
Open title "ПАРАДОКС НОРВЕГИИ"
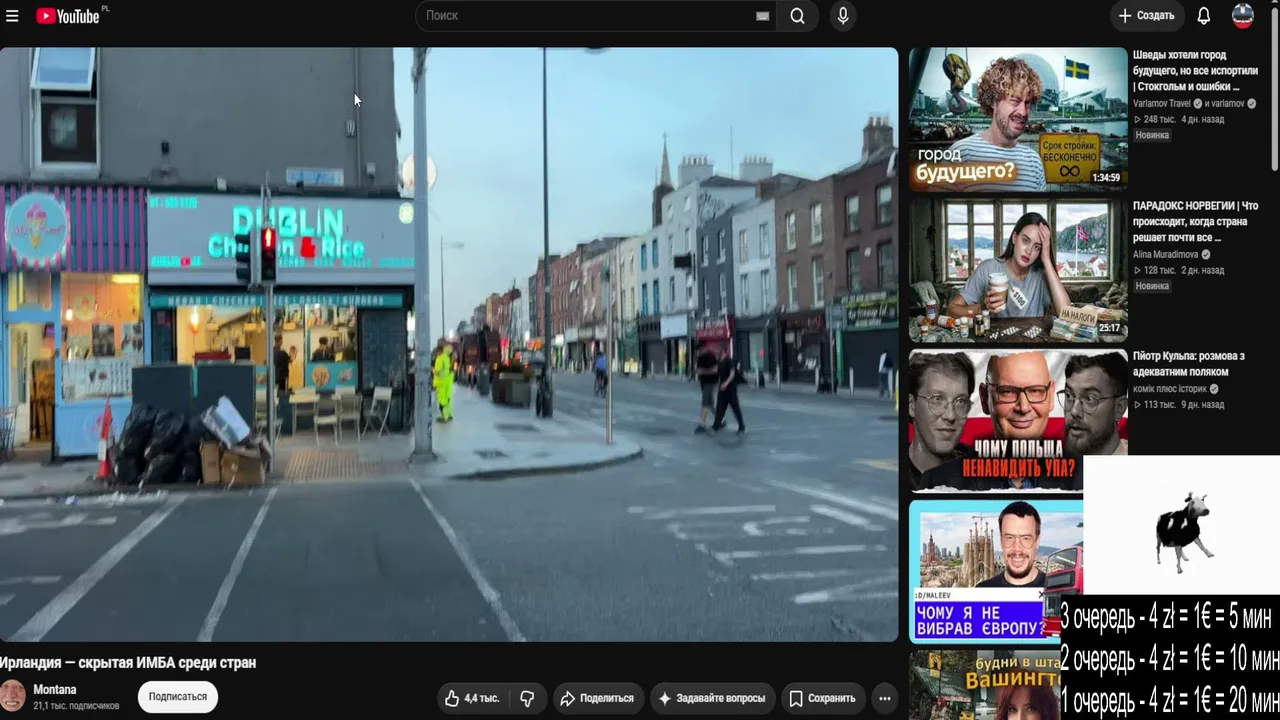coord(1195,222)
